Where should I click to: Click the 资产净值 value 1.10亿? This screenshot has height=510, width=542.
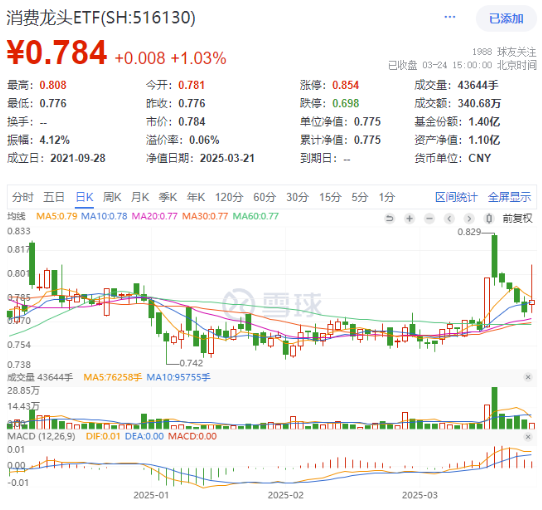pos(484,140)
